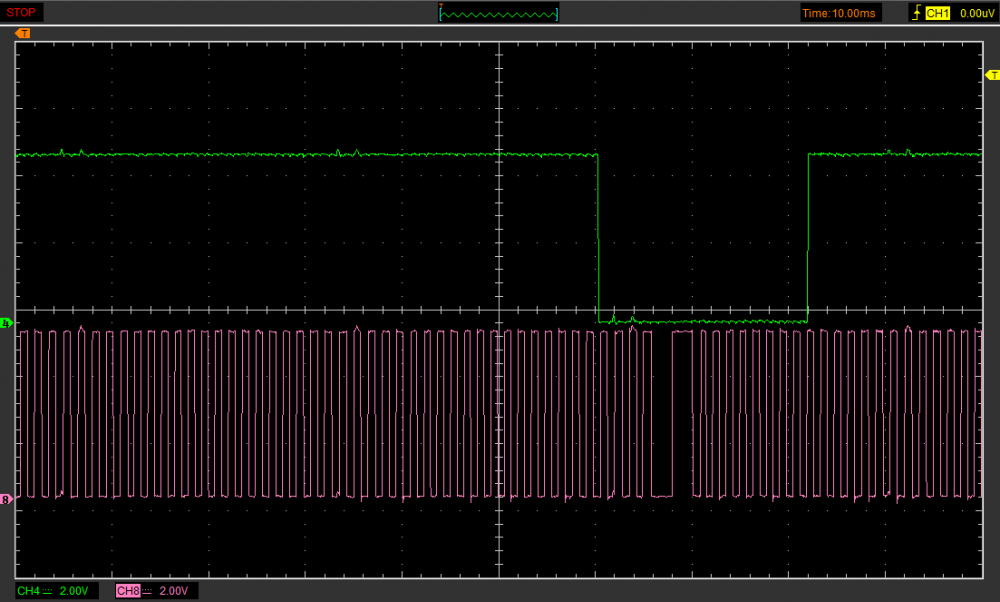Click the low portion of the green trace
1000x602 pixels.
tap(700, 321)
